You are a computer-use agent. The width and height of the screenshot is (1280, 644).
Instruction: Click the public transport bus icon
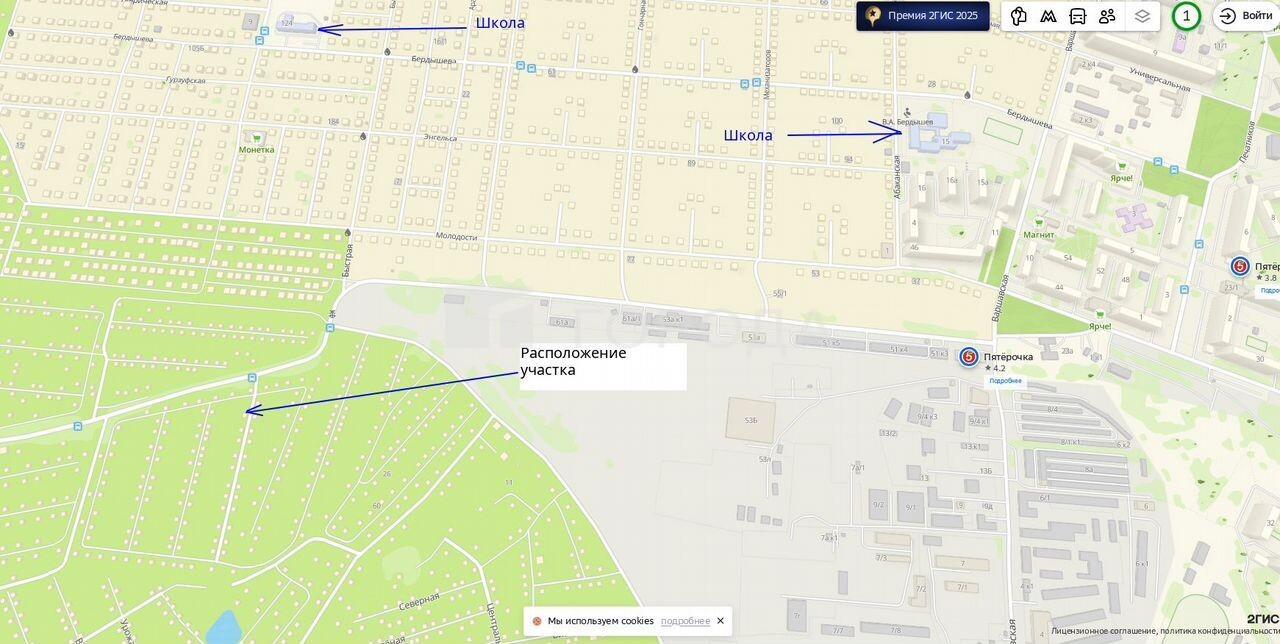(x=1078, y=16)
